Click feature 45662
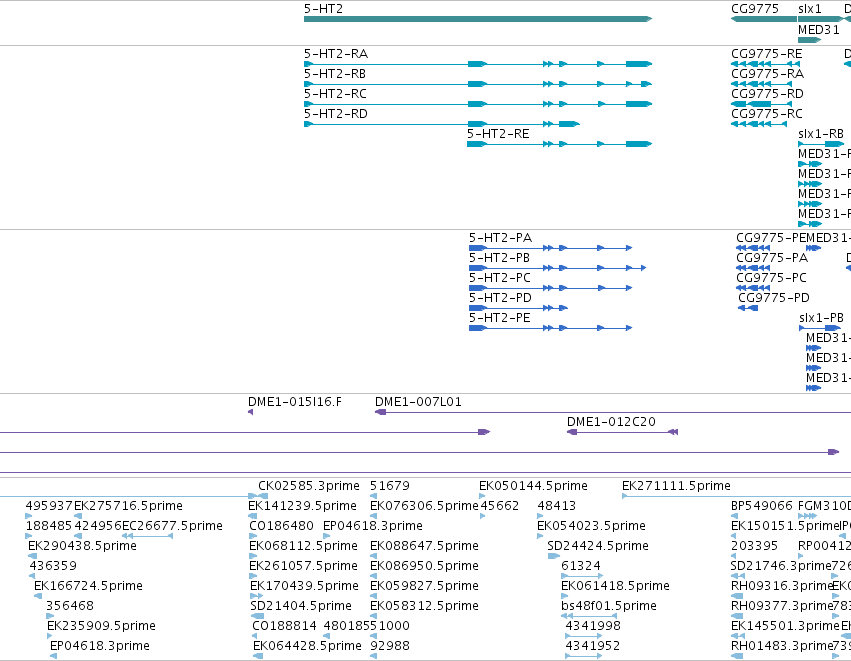Screen dimensions: 851x661 [x=500, y=506]
